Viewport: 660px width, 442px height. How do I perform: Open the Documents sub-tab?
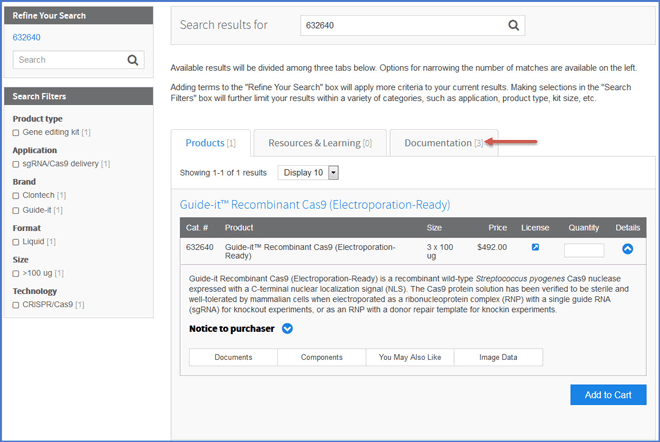pyautogui.click(x=233, y=357)
